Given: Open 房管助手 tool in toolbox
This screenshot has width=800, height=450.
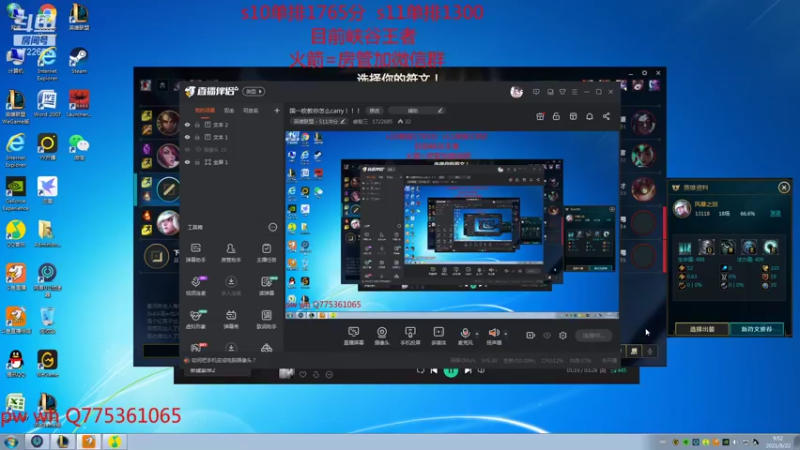Looking at the screenshot, I should pos(231,253).
